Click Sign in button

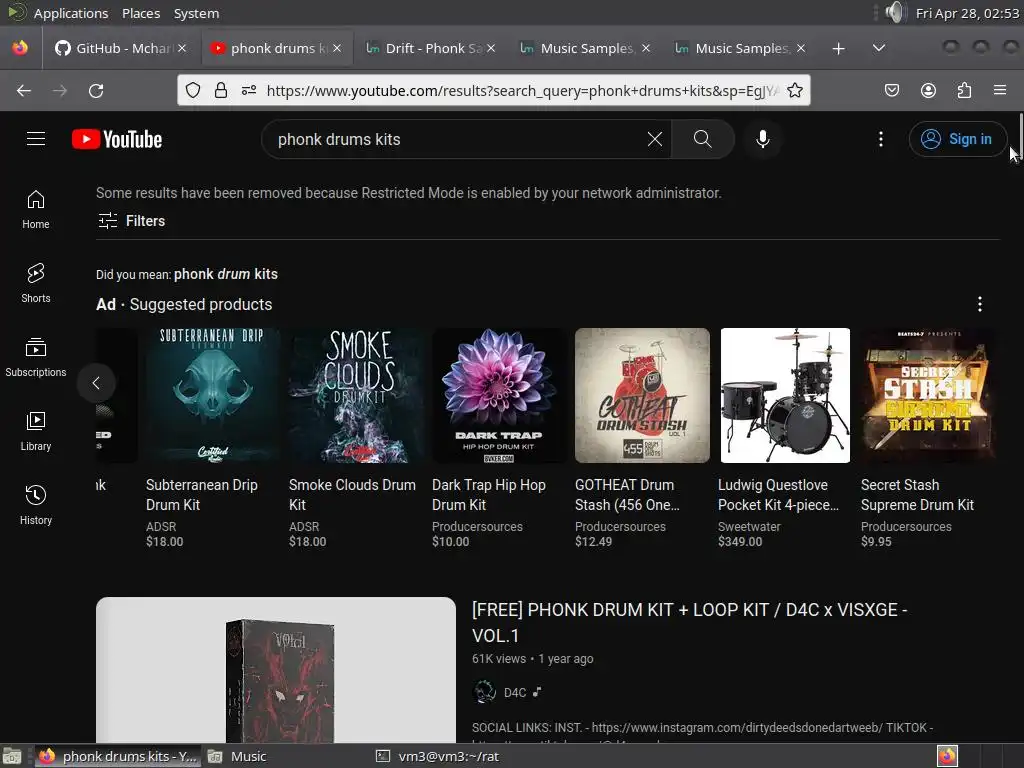click(957, 139)
